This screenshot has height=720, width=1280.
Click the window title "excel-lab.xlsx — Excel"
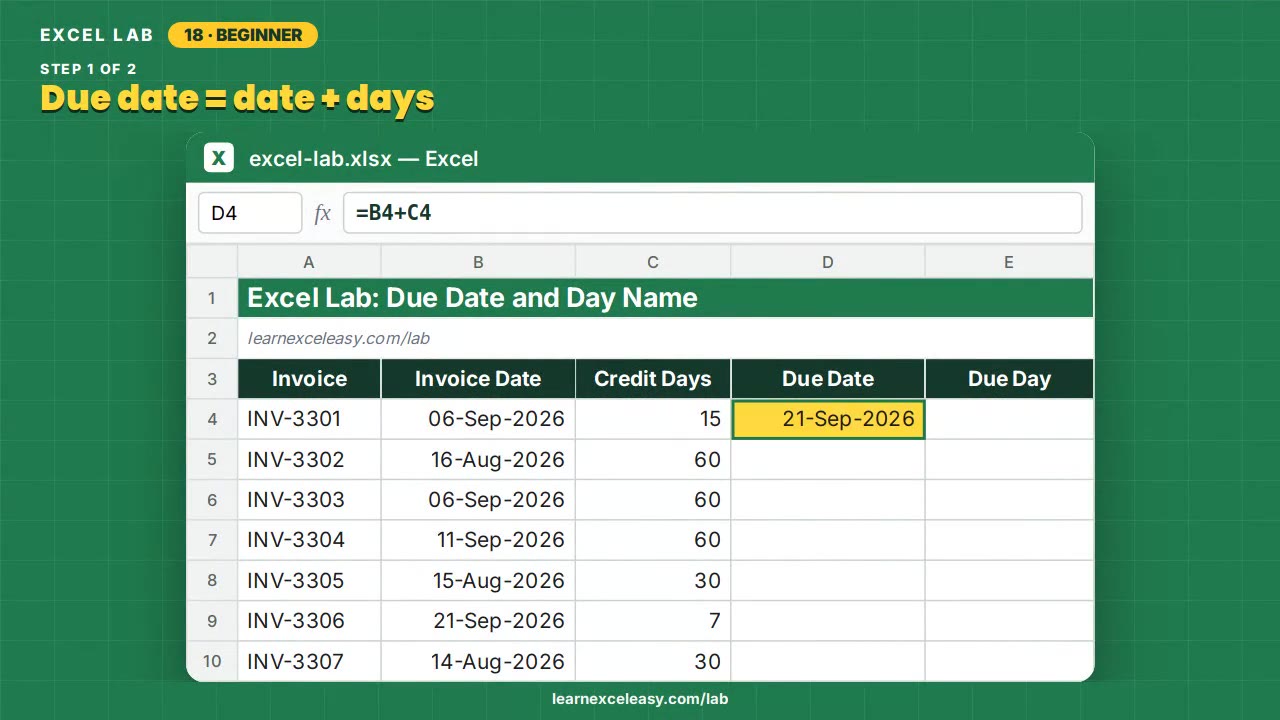(x=364, y=158)
